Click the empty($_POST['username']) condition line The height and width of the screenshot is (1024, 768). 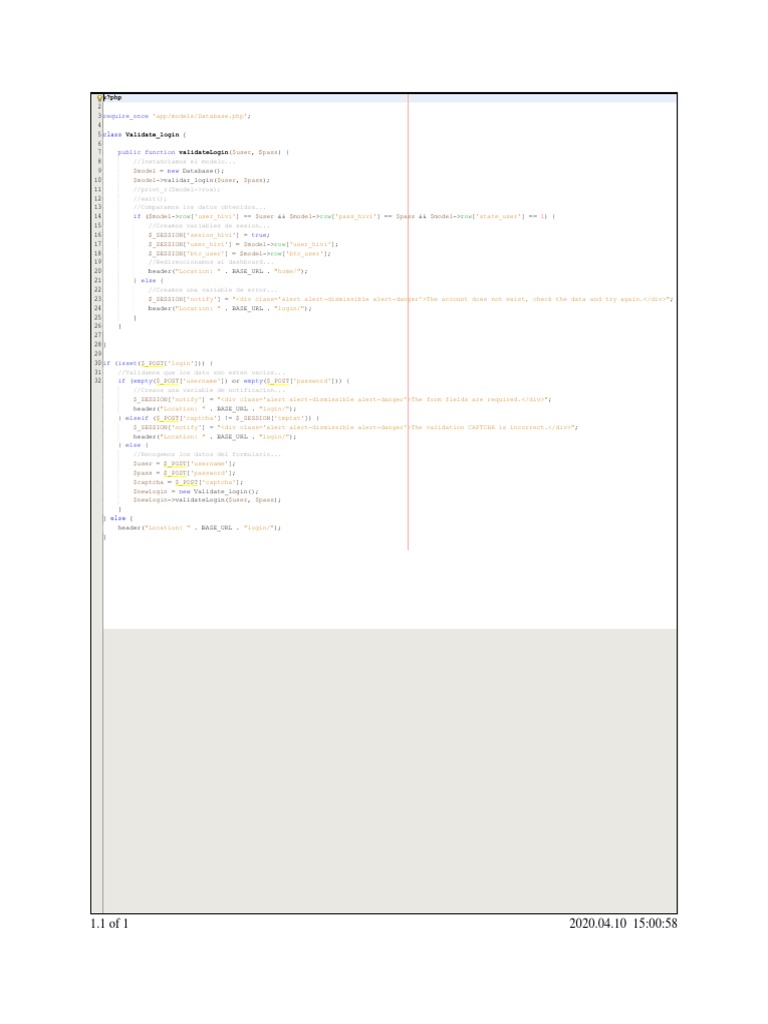[234, 381]
